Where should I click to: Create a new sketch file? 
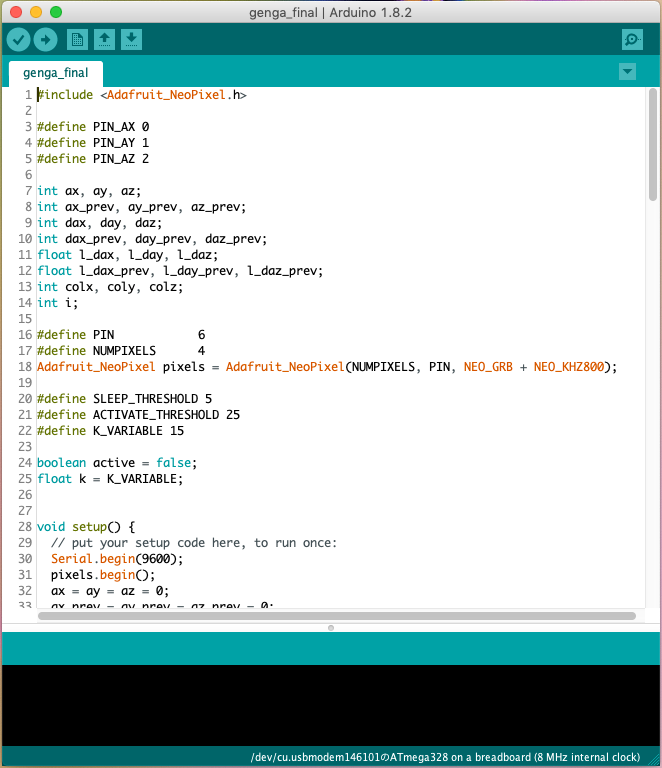coord(77,40)
